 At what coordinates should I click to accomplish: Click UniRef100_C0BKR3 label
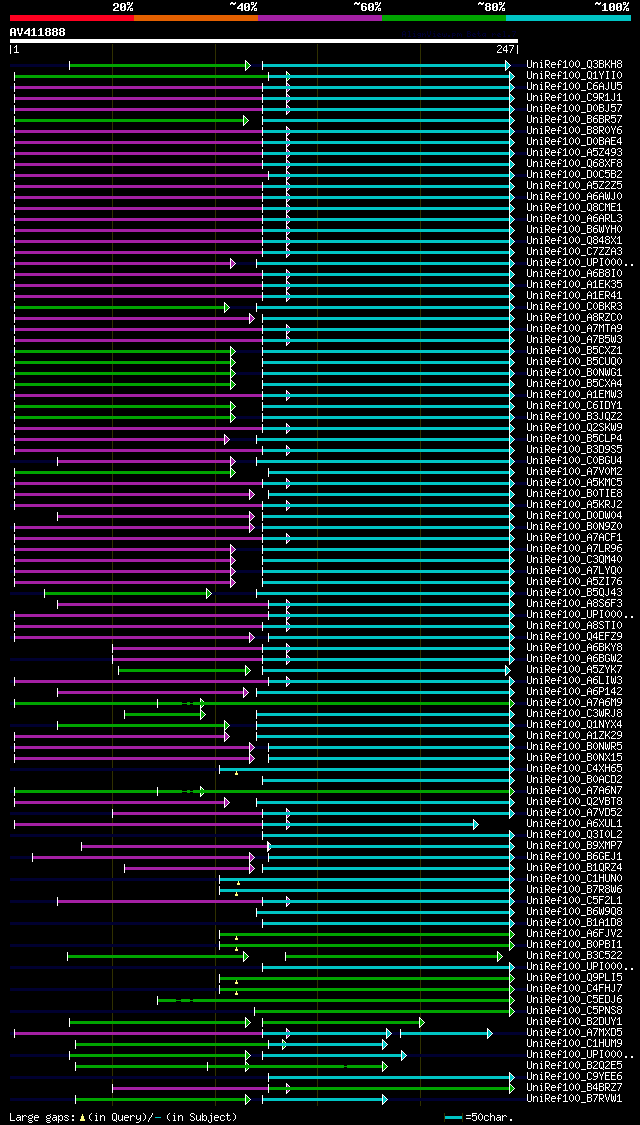coord(574,306)
